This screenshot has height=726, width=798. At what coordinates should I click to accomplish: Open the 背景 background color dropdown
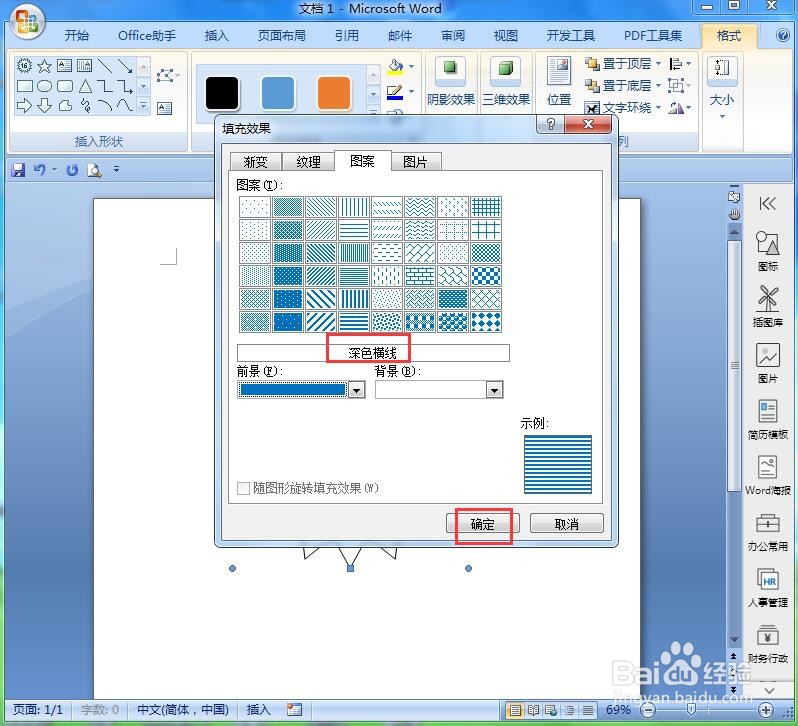click(494, 390)
